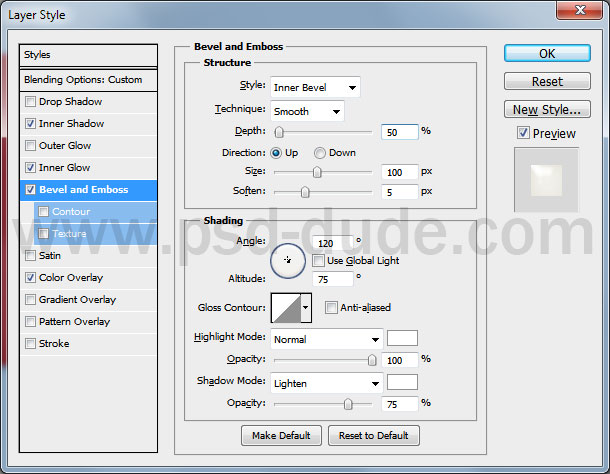Open the Styles section in the list
The width and height of the screenshot is (610, 474).
pyautogui.click(x=88, y=55)
